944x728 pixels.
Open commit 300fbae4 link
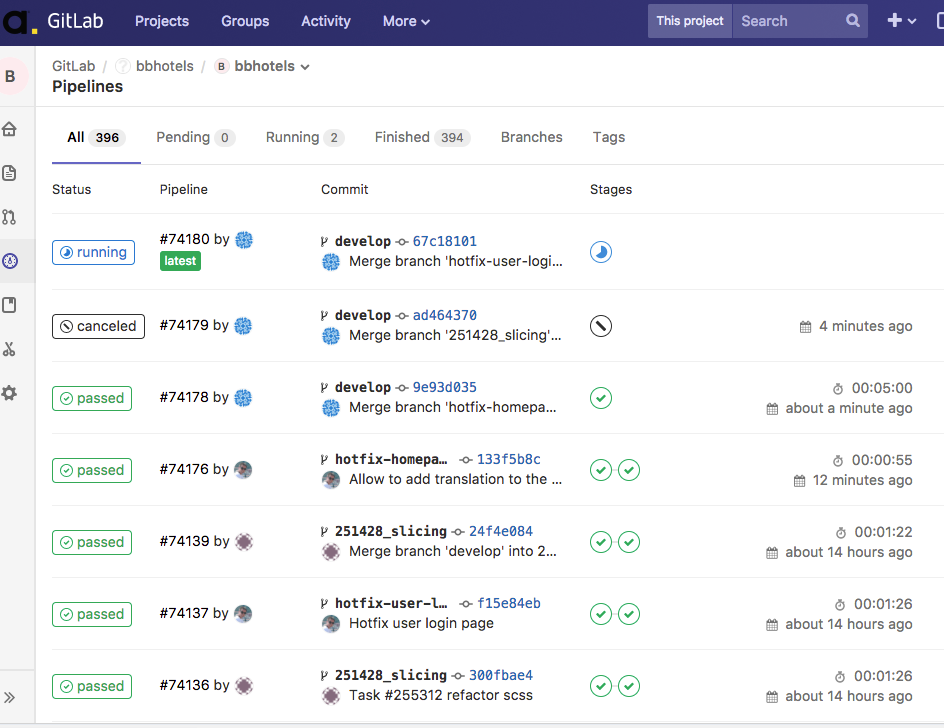coord(501,675)
